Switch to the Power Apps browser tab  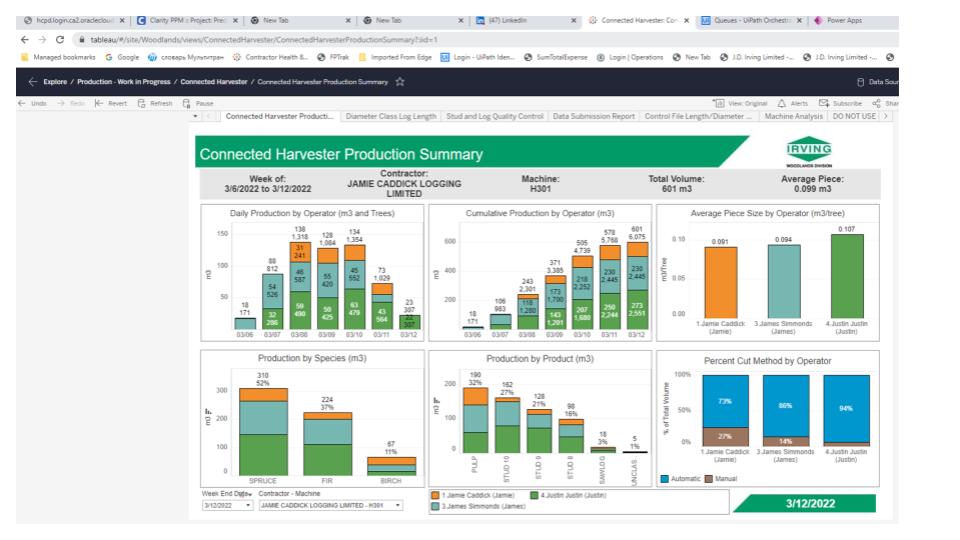844,20
